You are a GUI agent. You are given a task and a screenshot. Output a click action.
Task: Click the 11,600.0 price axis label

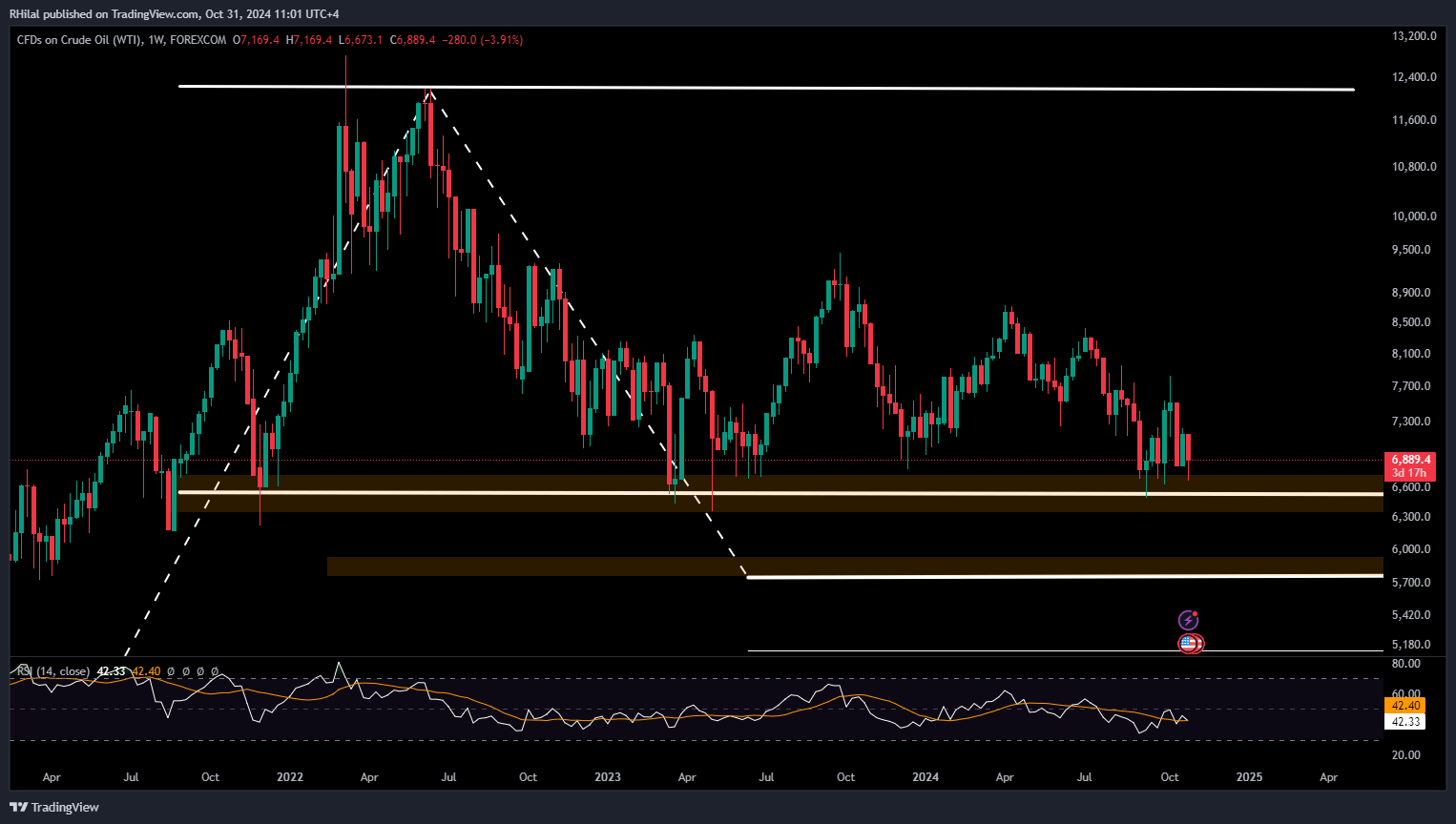1414,120
